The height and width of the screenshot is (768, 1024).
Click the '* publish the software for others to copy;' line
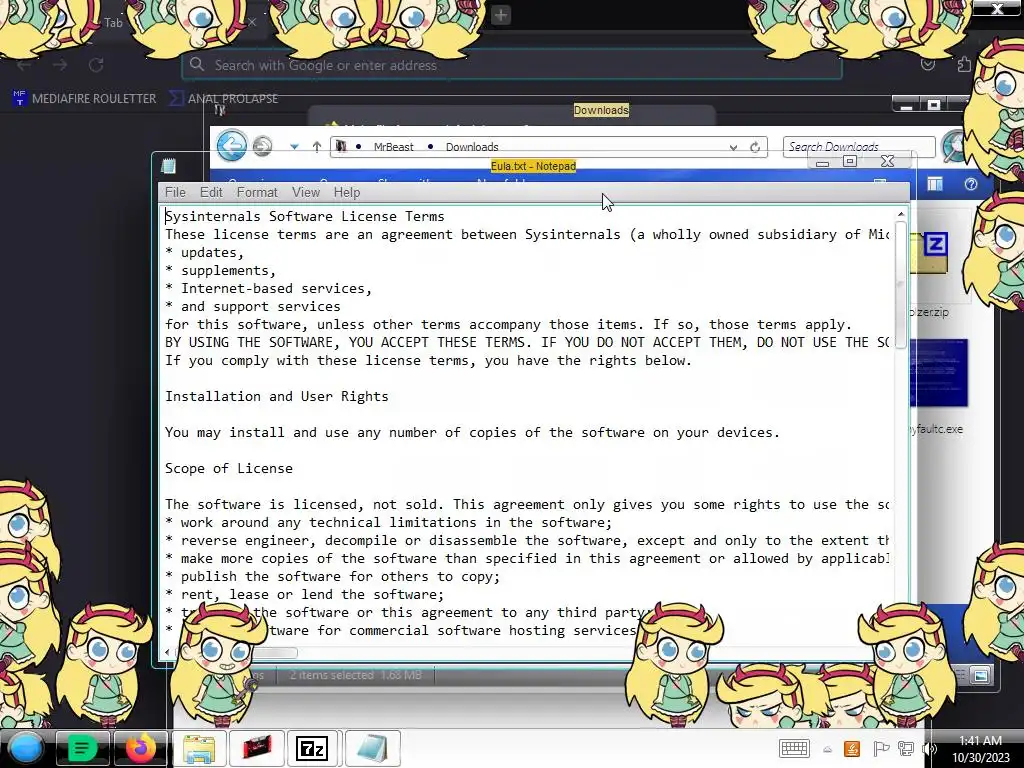[332, 576]
